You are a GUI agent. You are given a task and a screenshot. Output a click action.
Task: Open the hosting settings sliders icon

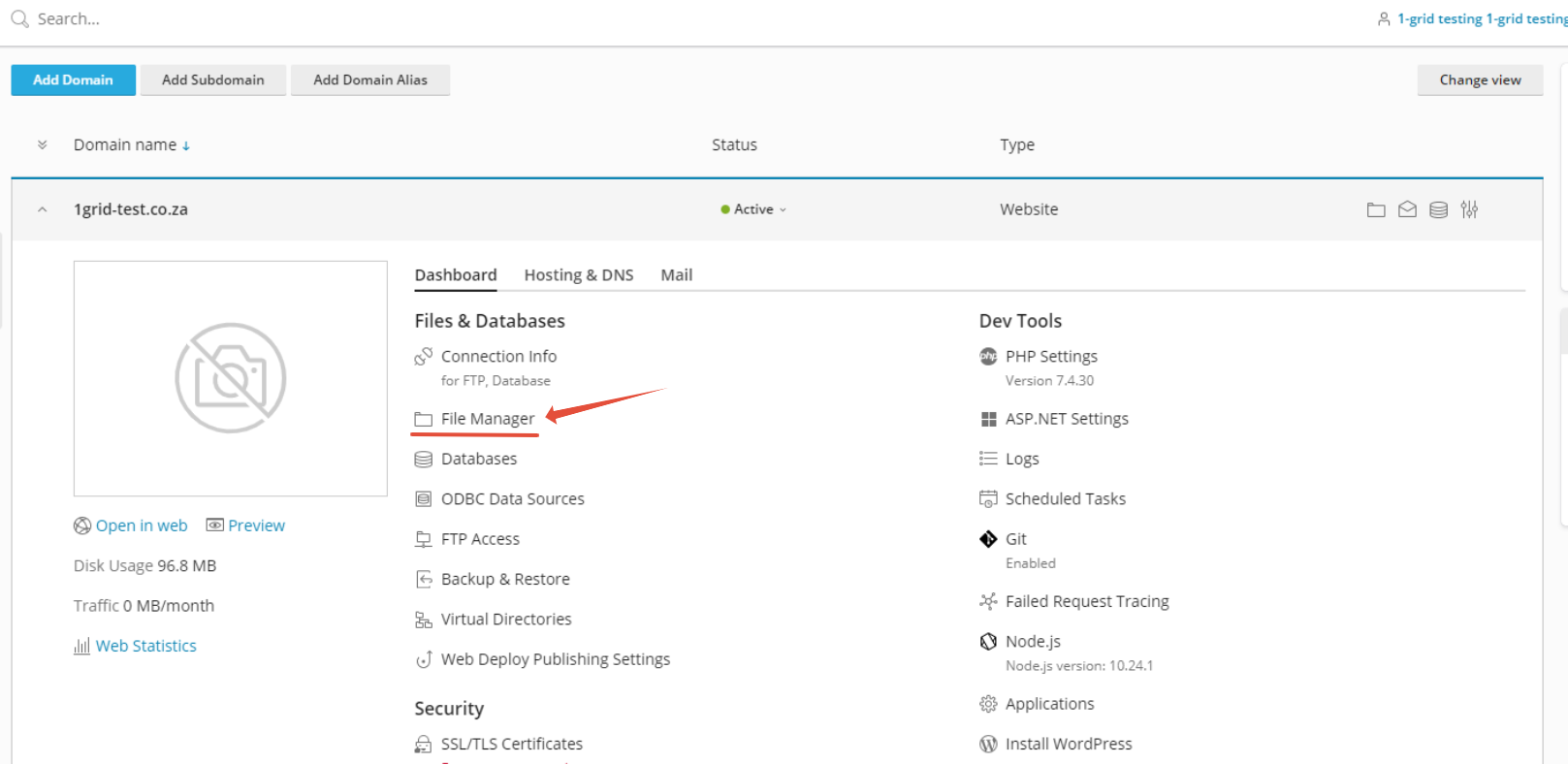(x=1470, y=209)
